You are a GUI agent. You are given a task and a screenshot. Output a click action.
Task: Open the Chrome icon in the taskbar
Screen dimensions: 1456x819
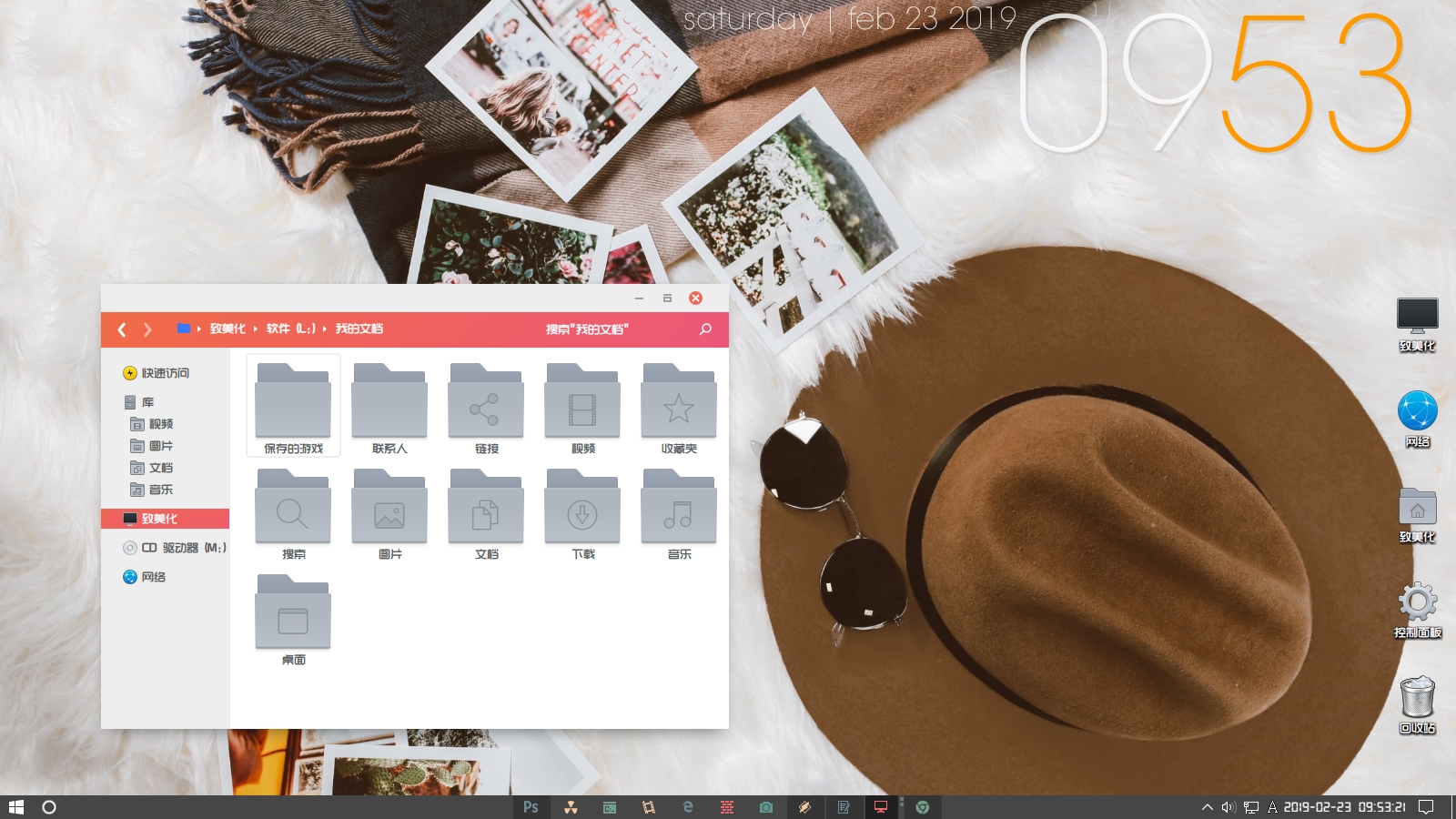(x=922, y=807)
